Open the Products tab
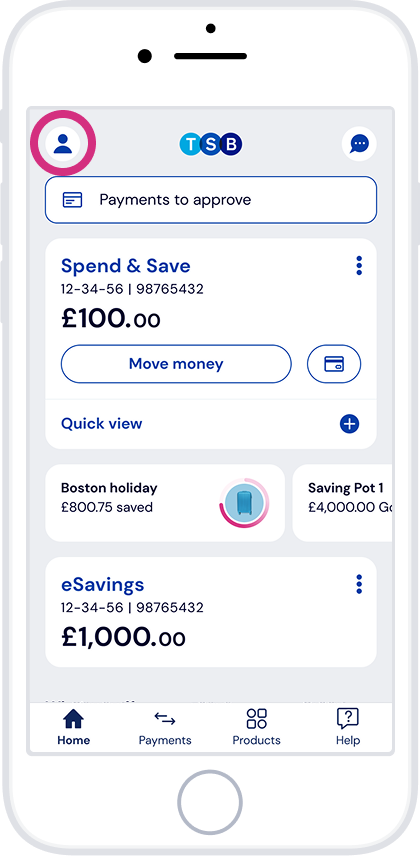Screen dimensions: 420x856 point(256,728)
